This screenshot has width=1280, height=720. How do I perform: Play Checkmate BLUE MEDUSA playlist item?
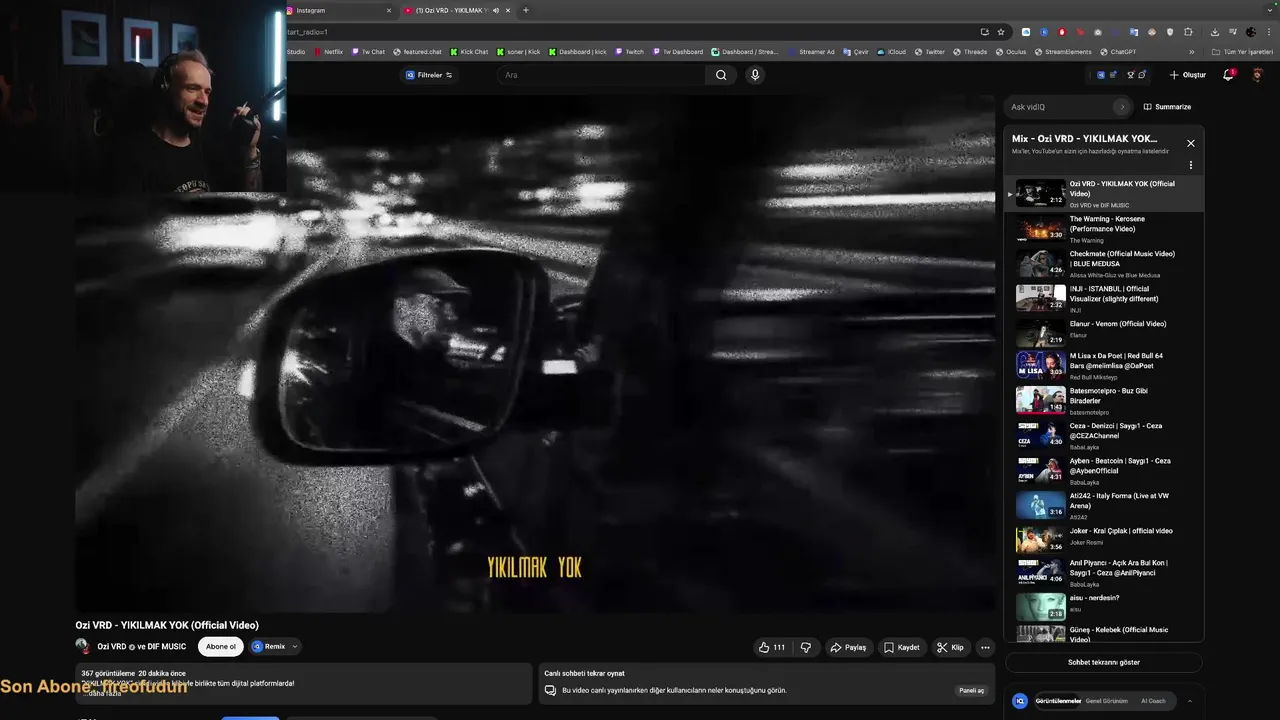(x=1104, y=264)
